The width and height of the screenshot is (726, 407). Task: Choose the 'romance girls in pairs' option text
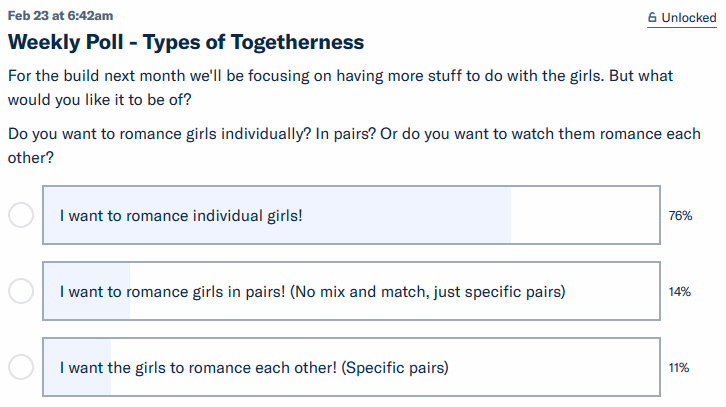pyautogui.click(x=170, y=292)
